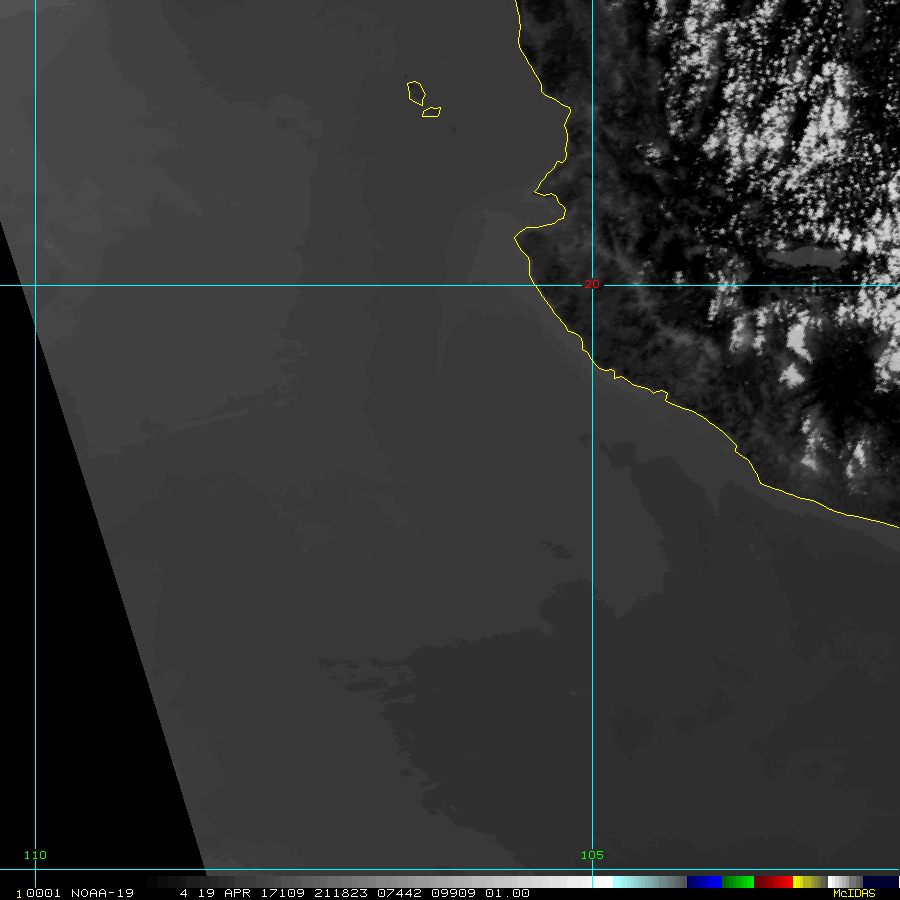Click intersection of 110 meridian and 20 parallel
900x900 pixels.
pyautogui.click(x=35, y=285)
